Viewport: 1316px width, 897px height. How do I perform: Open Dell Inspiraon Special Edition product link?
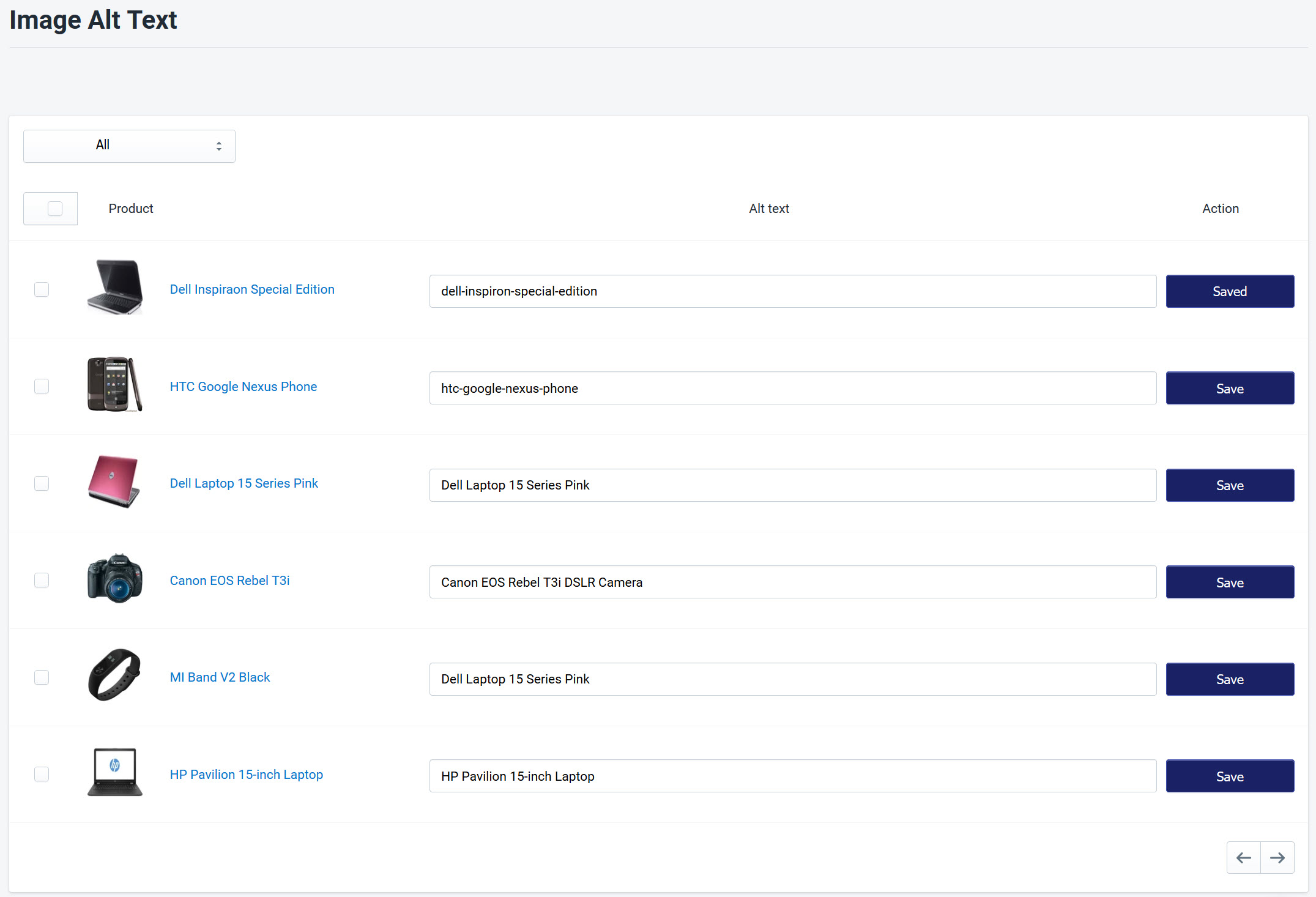pyautogui.click(x=252, y=289)
